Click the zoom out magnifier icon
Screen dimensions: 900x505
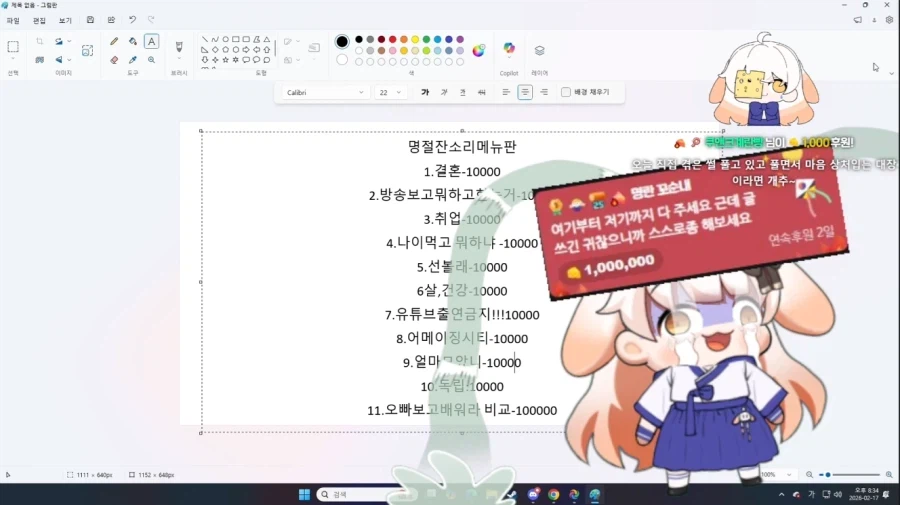[x=809, y=475]
